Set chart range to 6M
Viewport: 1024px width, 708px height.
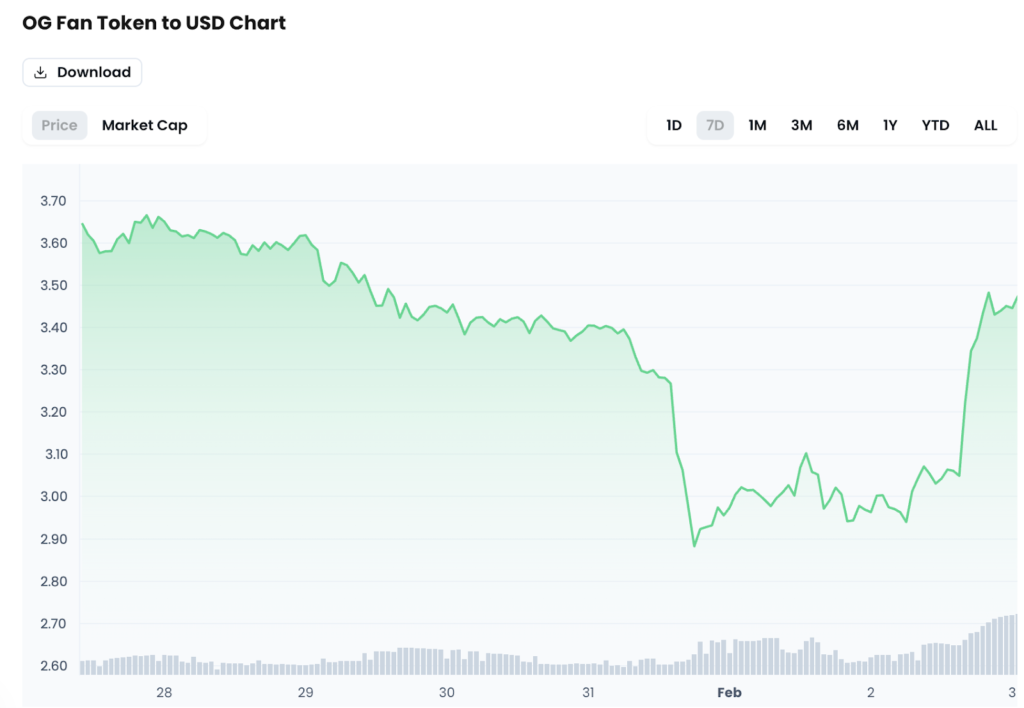pyautogui.click(x=847, y=125)
